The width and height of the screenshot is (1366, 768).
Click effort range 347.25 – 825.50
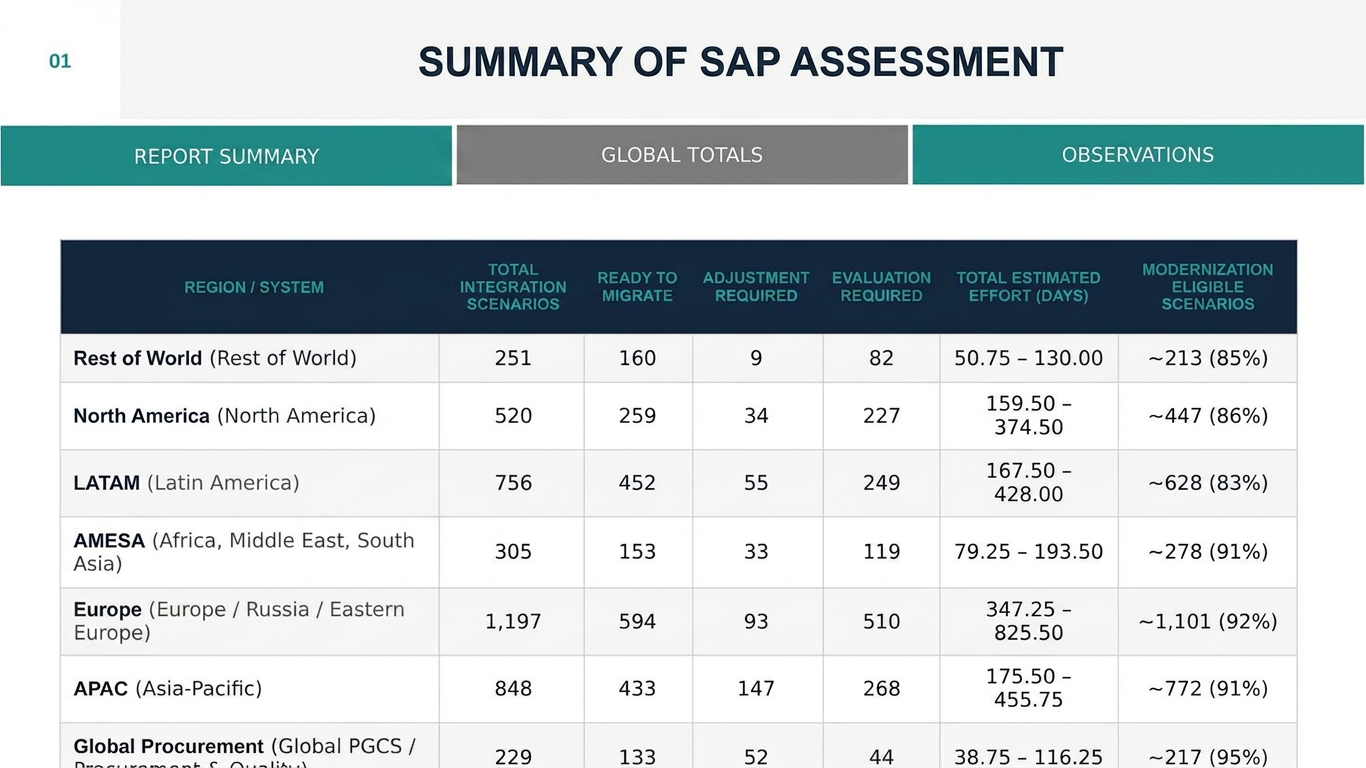[x=1028, y=622]
